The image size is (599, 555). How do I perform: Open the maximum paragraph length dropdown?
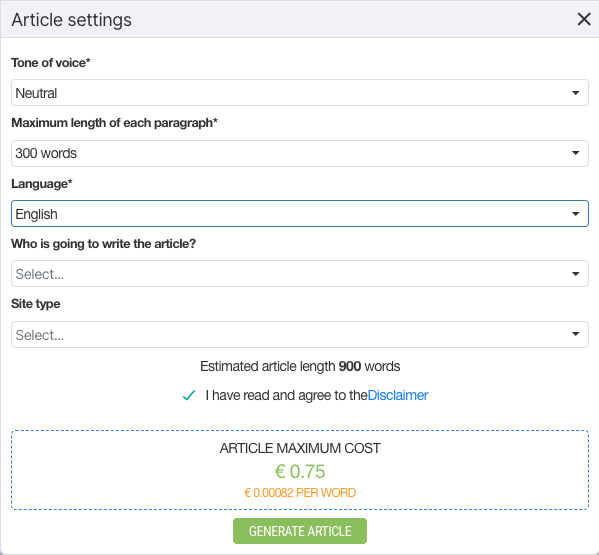coord(300,153)
